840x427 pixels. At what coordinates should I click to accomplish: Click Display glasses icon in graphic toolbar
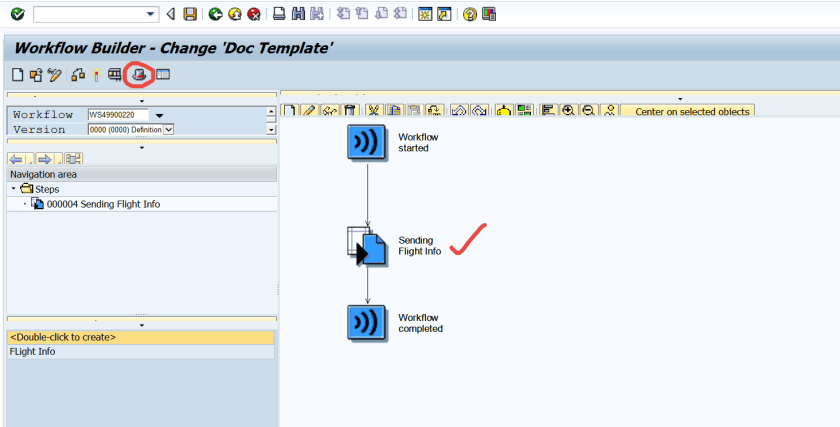tap(329, 110)
